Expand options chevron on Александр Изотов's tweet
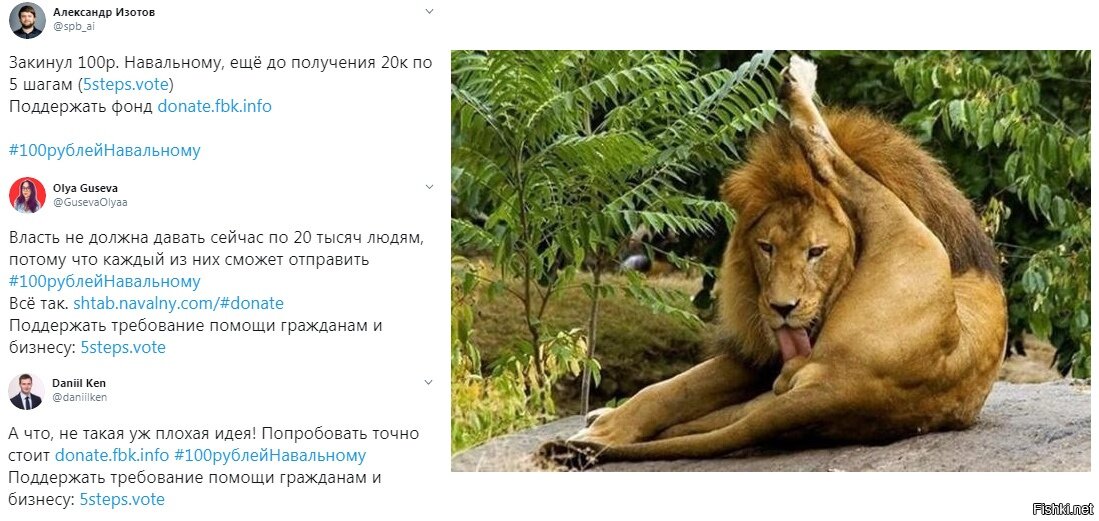1099x521 pixels. (430, 11)
